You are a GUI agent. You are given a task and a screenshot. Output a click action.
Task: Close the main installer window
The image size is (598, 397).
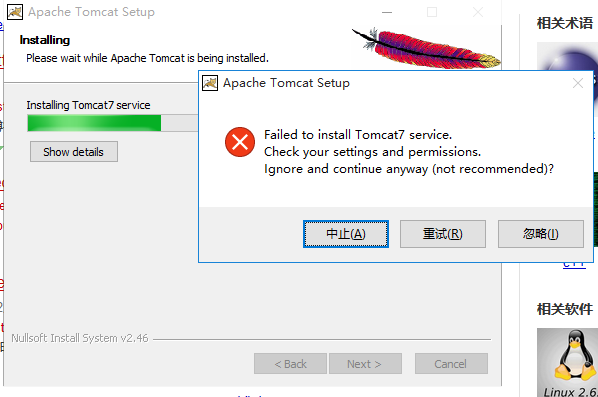pyautogui.click(x=478, y=12)
